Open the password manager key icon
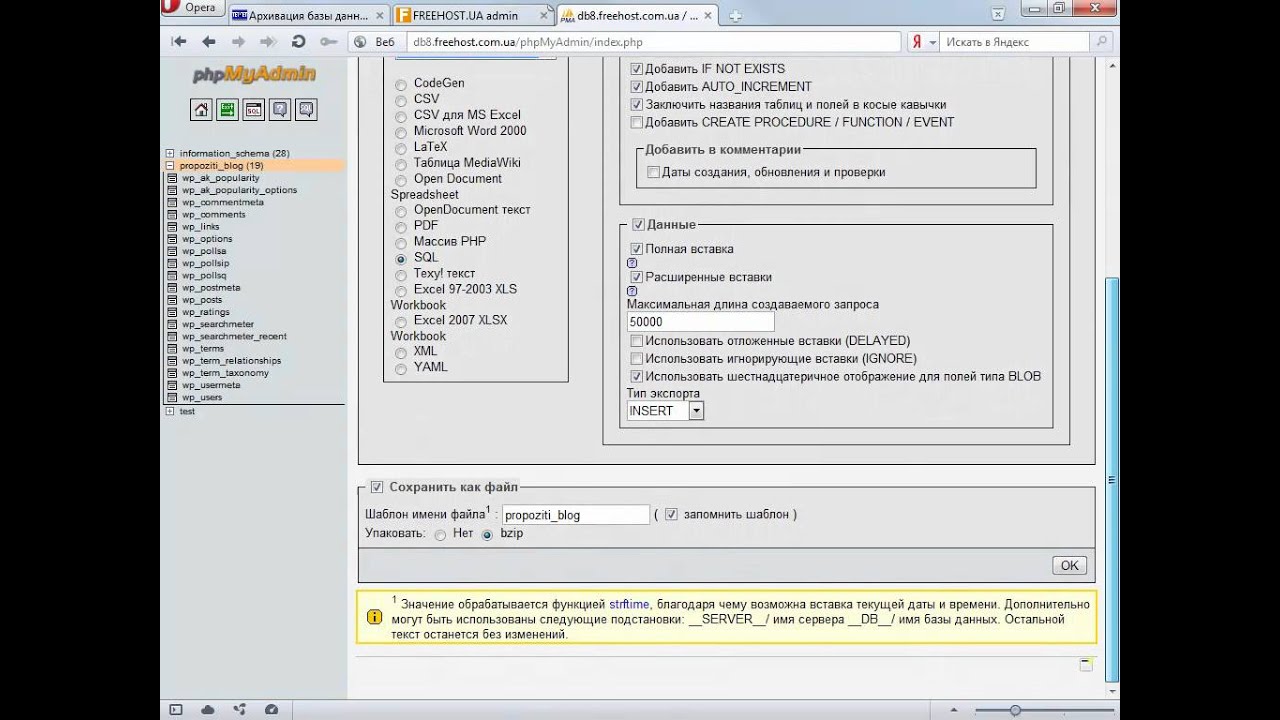1280x720 pixels. click(x=328, y=42)
